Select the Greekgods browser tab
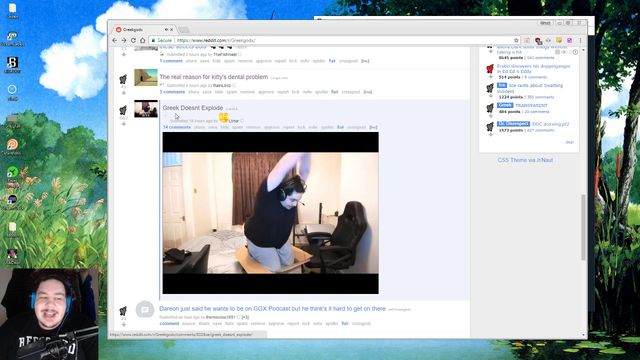 pyautogui.click(x=144, y=29)
